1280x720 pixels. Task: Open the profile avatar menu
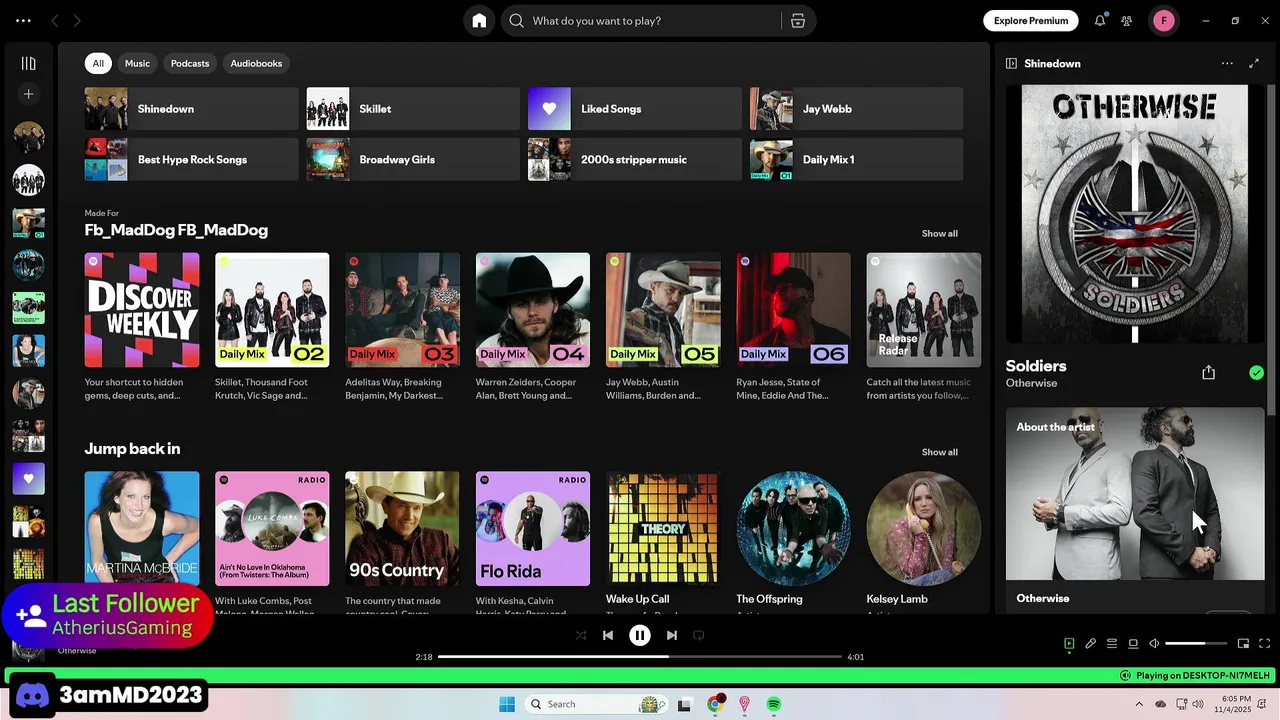1164,20
